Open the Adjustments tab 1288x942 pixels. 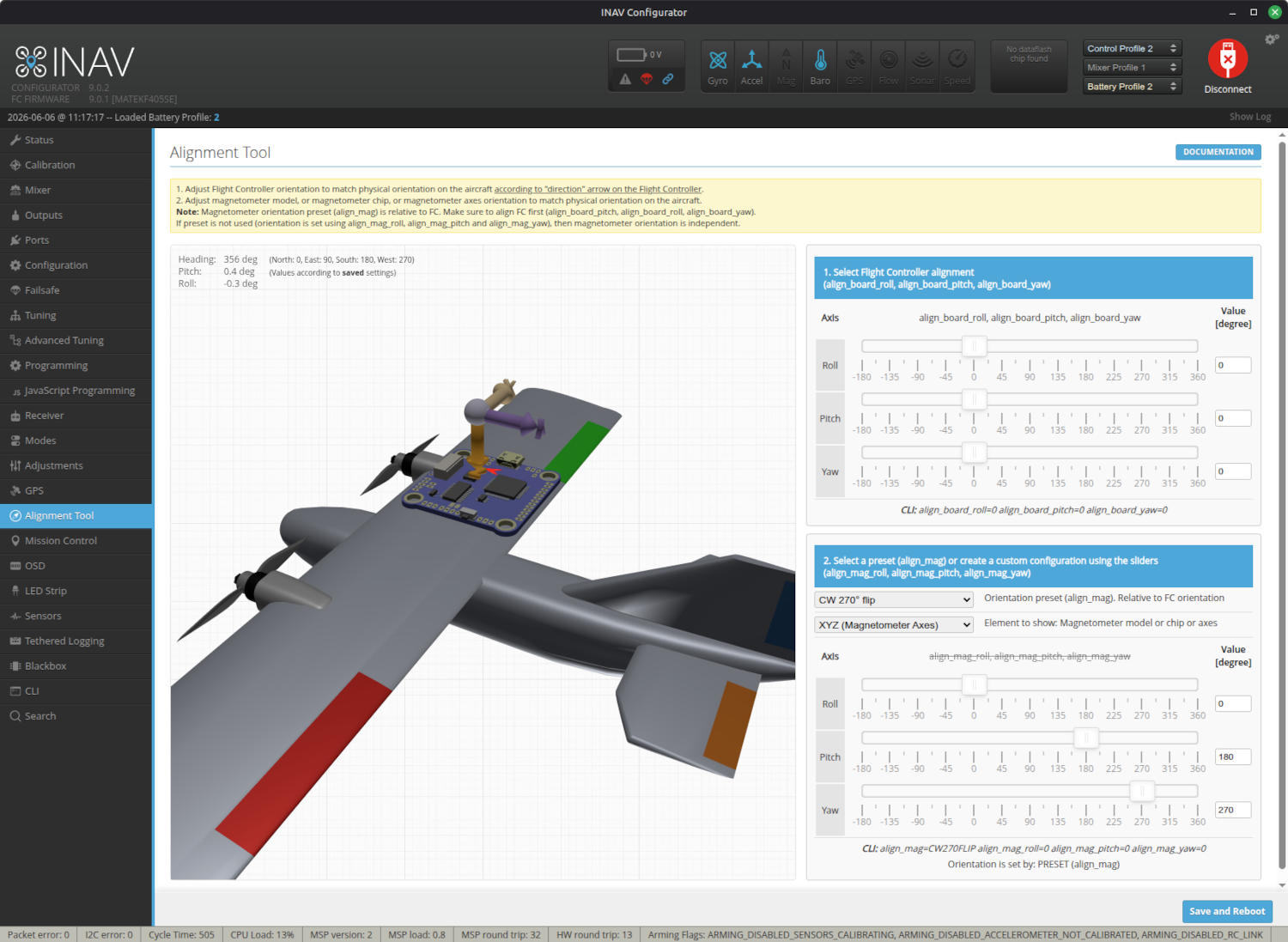click(x=76, y=465)
